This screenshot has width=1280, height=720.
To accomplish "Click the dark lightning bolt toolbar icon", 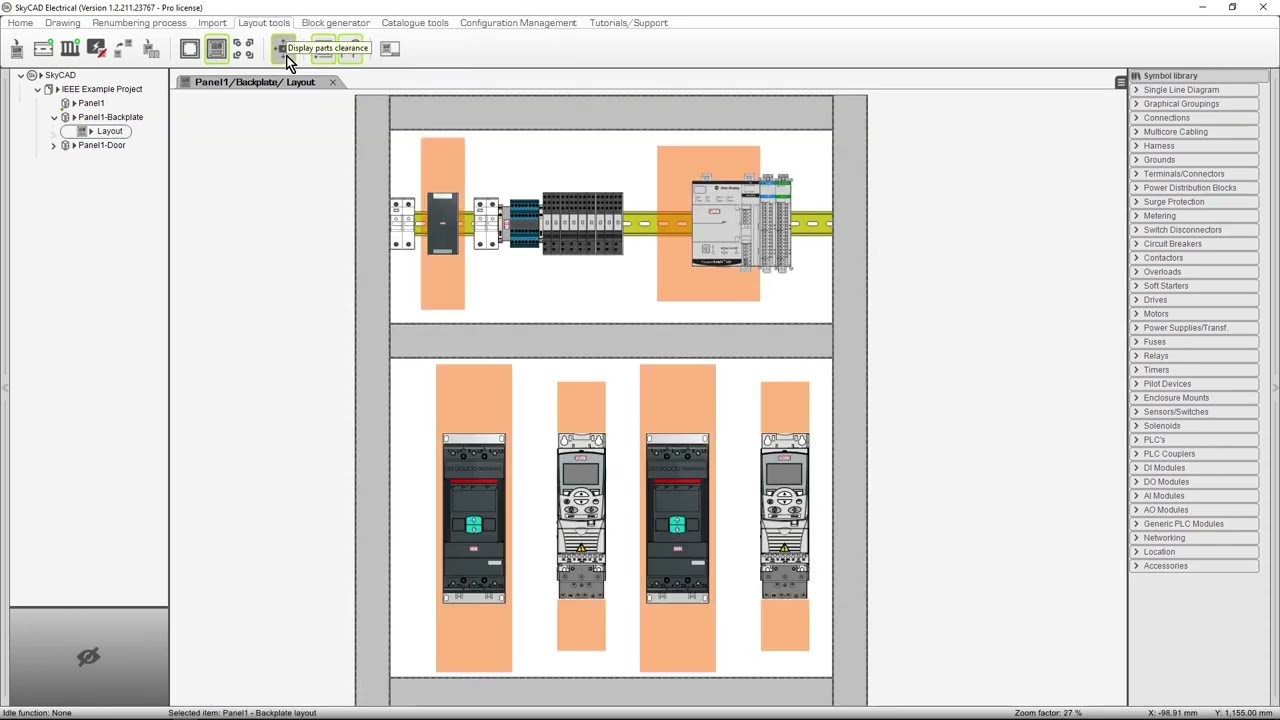I will point(97,48).
